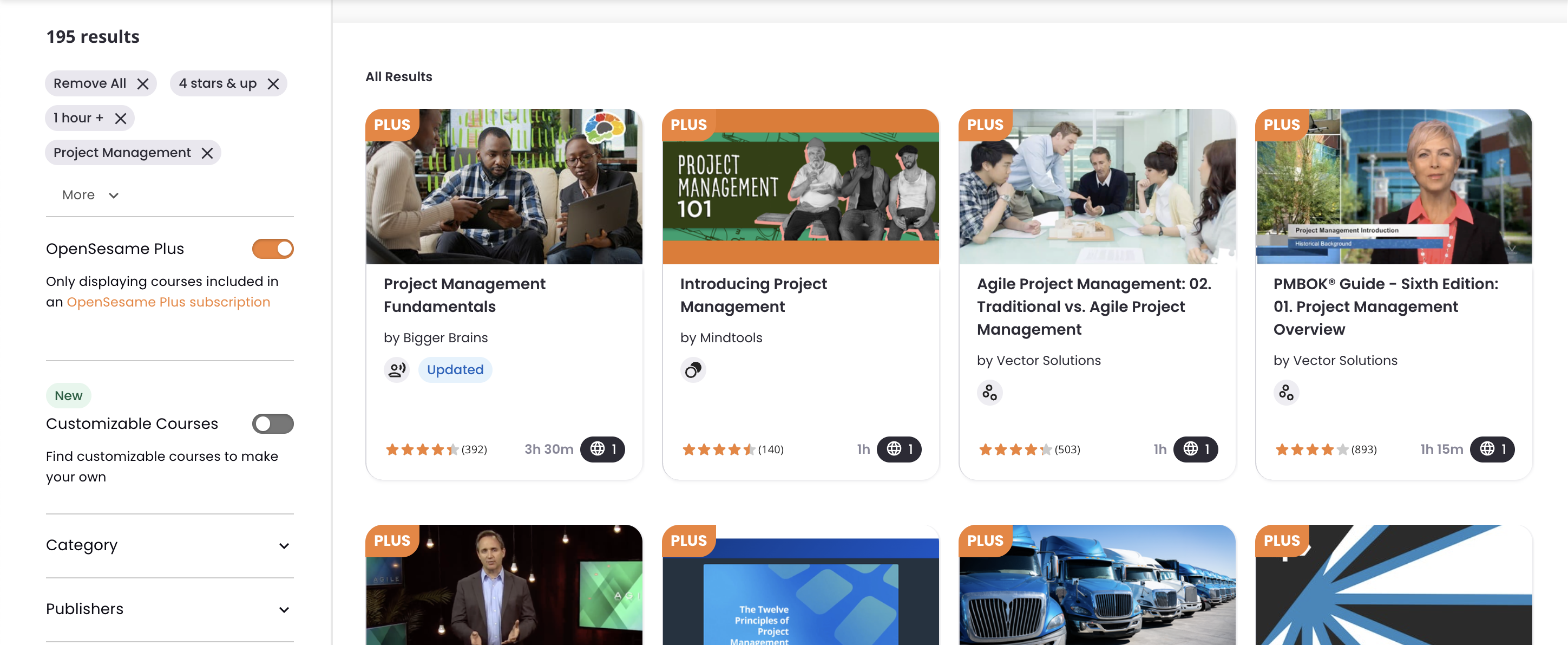Click 'by Bigger Brains' publisher text
1568x645 pixels.
point(436,338)
